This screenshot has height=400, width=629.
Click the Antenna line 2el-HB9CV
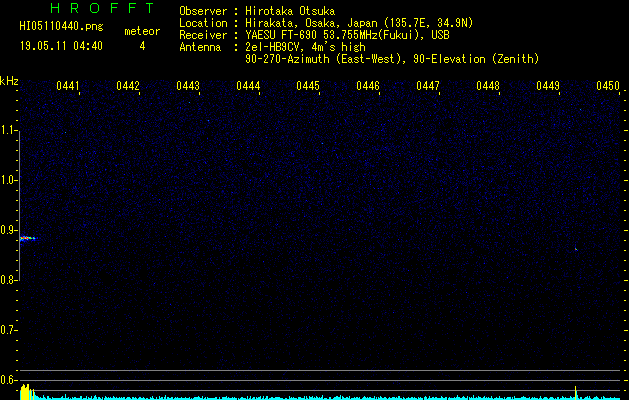coord(272,47)
